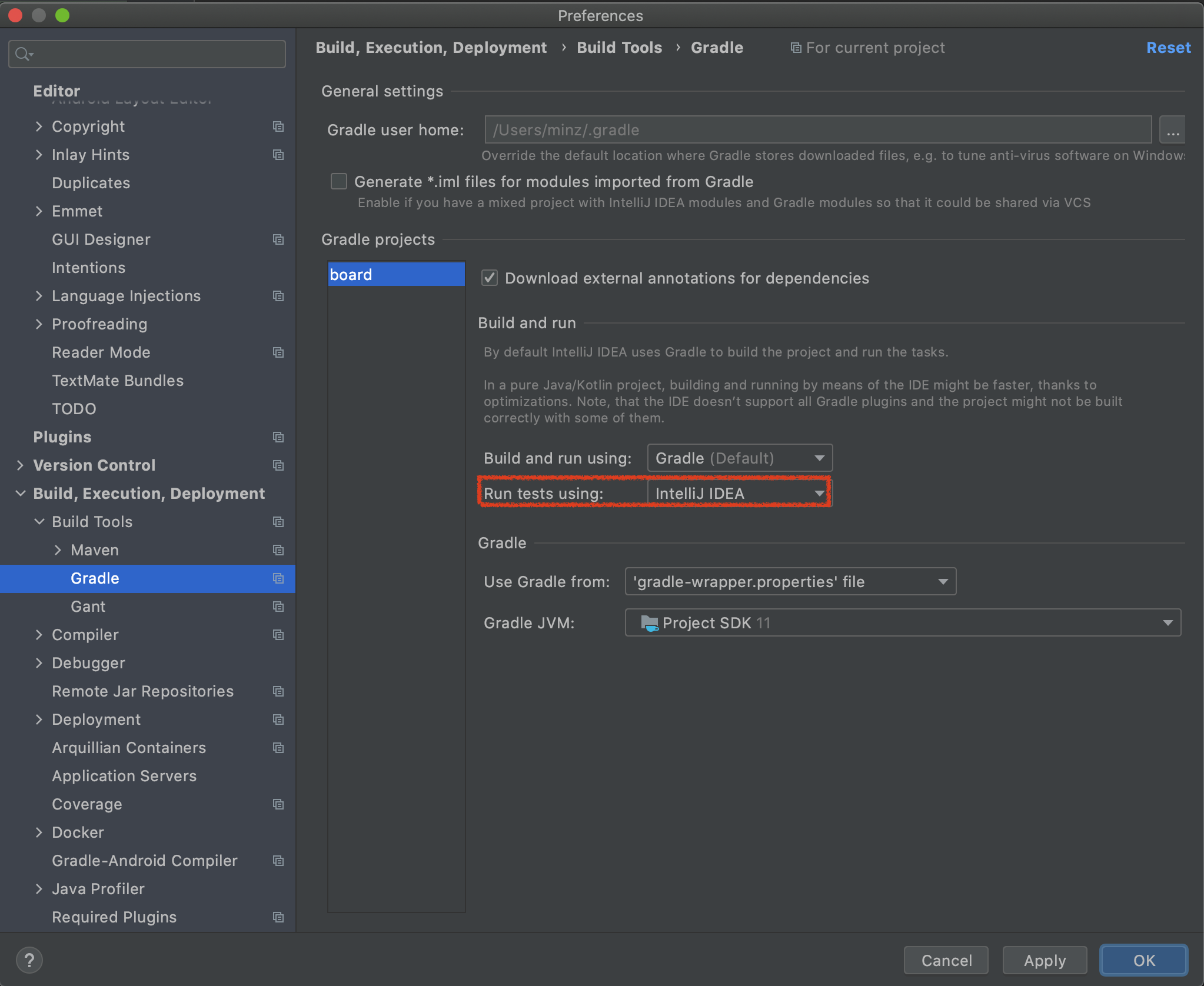This screenshot has height=986, width=1204.
Task: Click the Apply button
Action: (x=1044, y=960)
